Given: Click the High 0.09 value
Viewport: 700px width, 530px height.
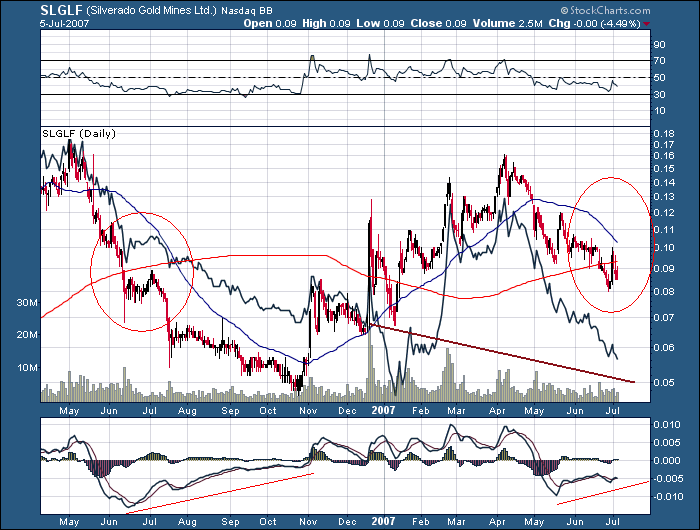Looking at the screenshot, I should [326, 24].
